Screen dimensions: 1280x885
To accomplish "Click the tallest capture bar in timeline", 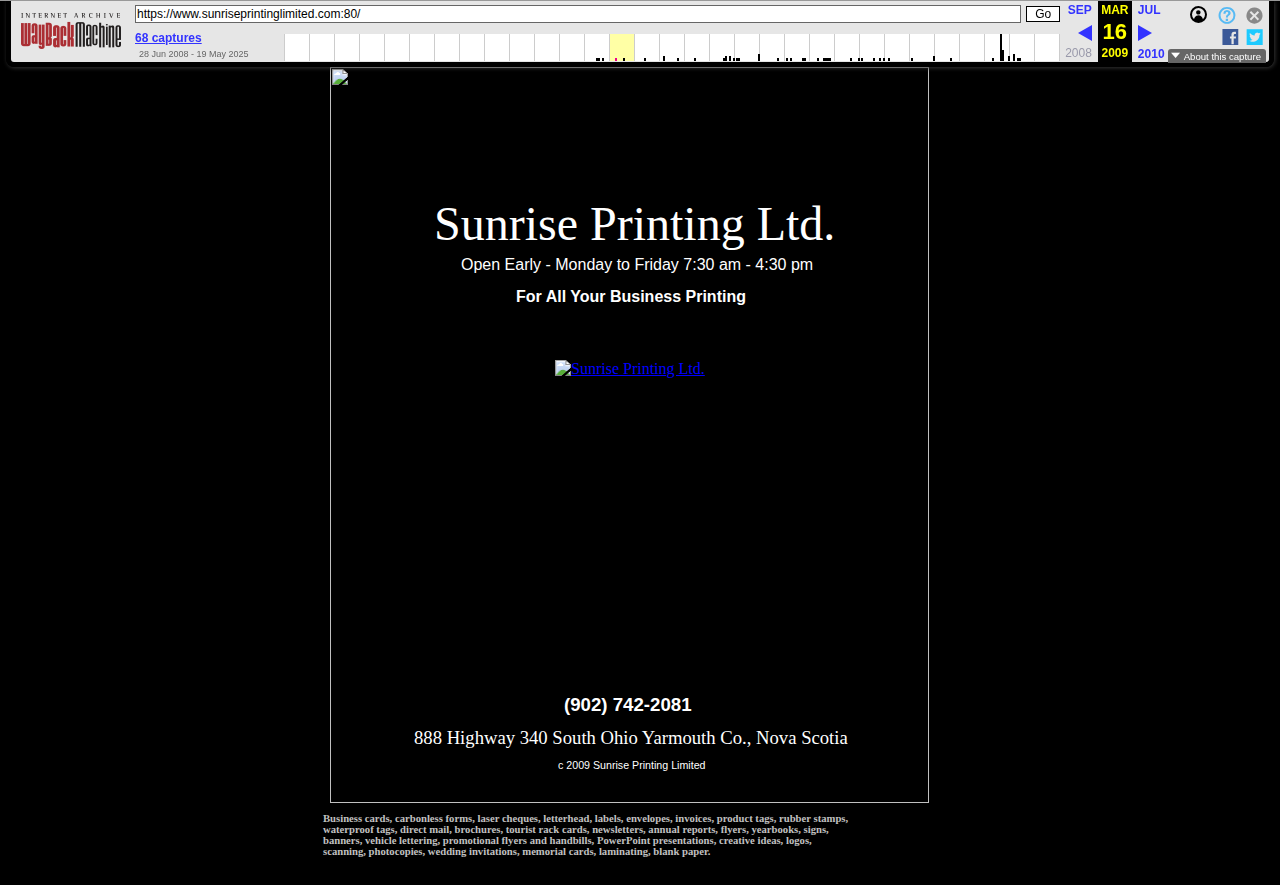I will [1001, 47].
